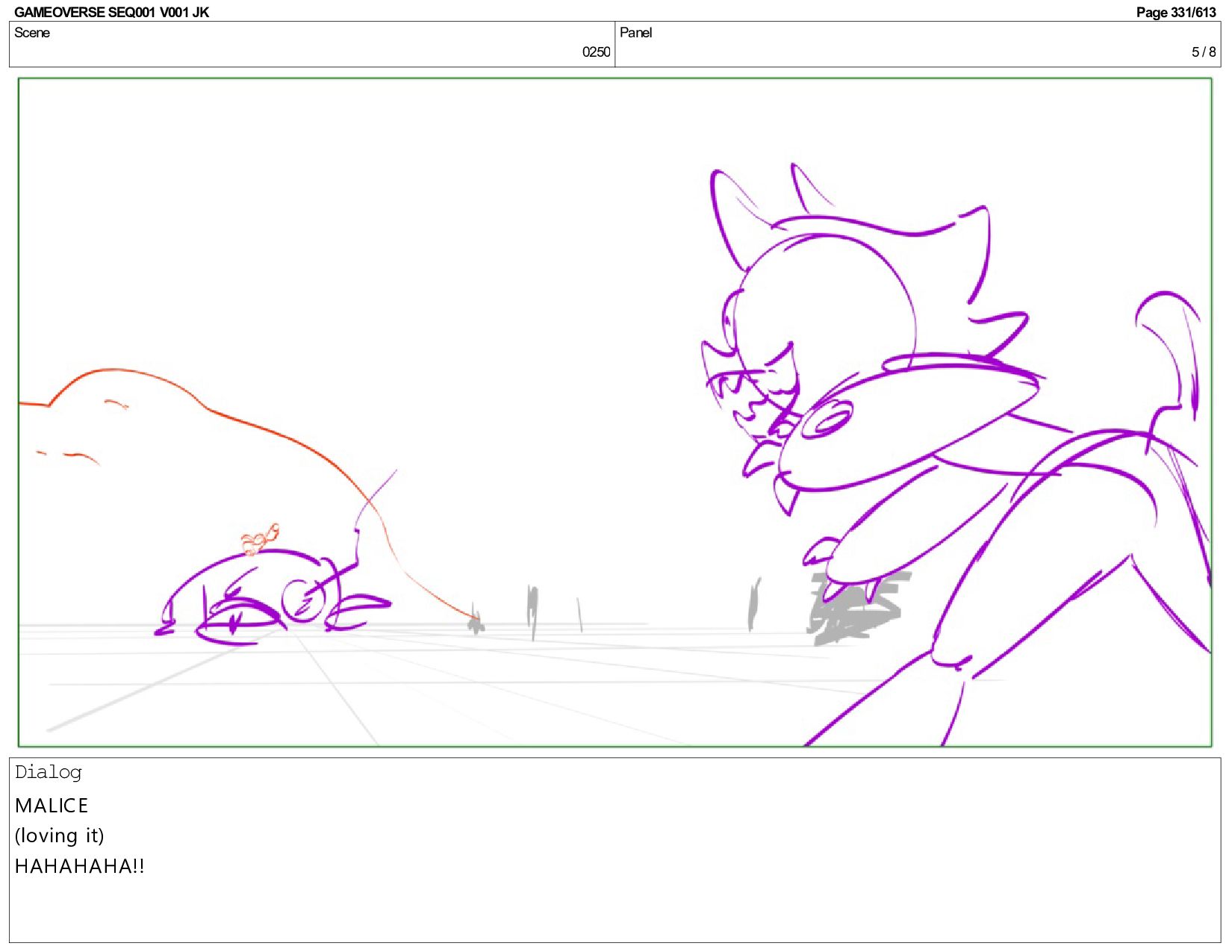Click the dialogue line "HAHAHAHA!!"

[x=80, y=866]
